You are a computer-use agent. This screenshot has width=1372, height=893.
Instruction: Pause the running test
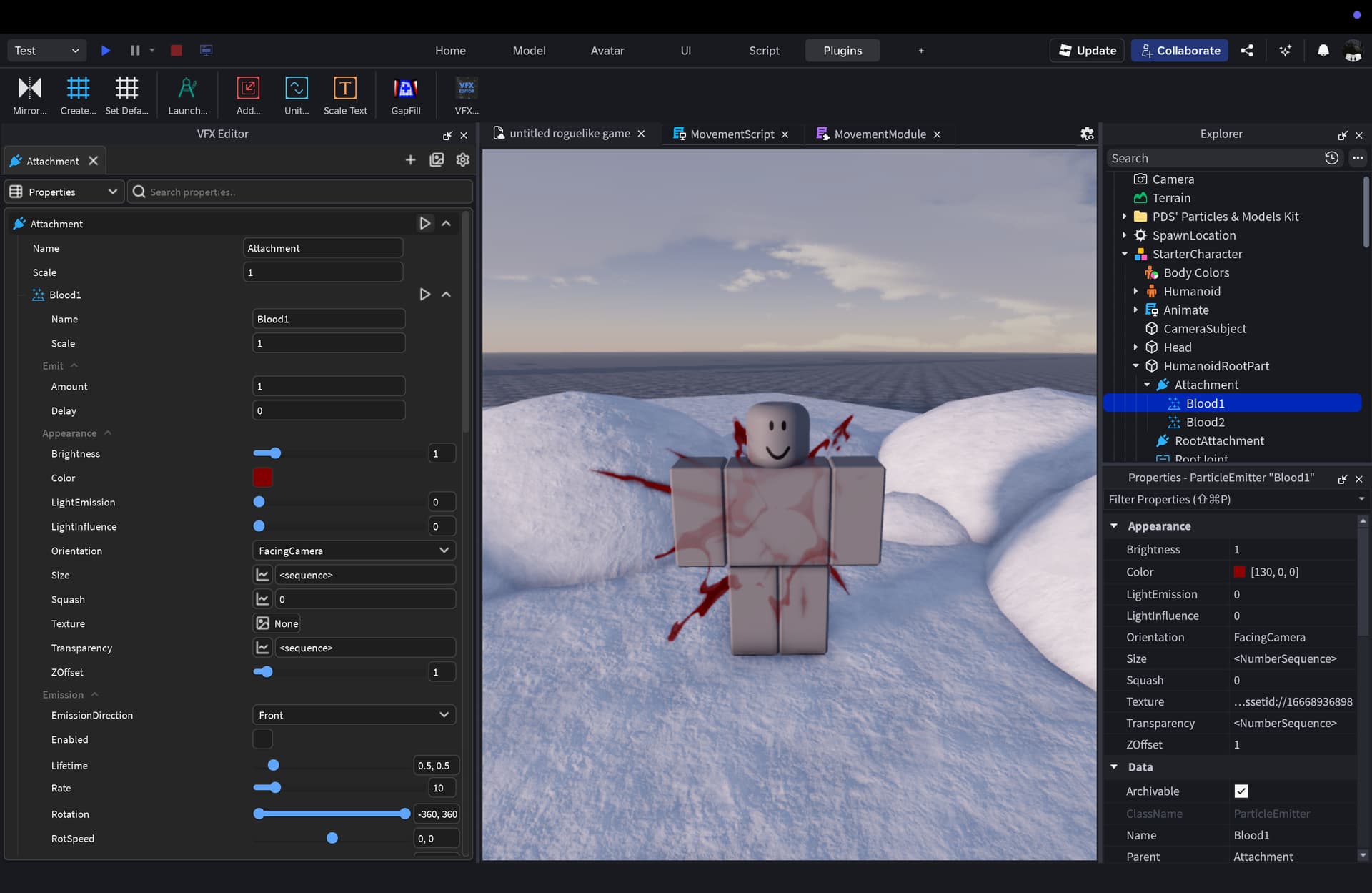coord(135,51)
